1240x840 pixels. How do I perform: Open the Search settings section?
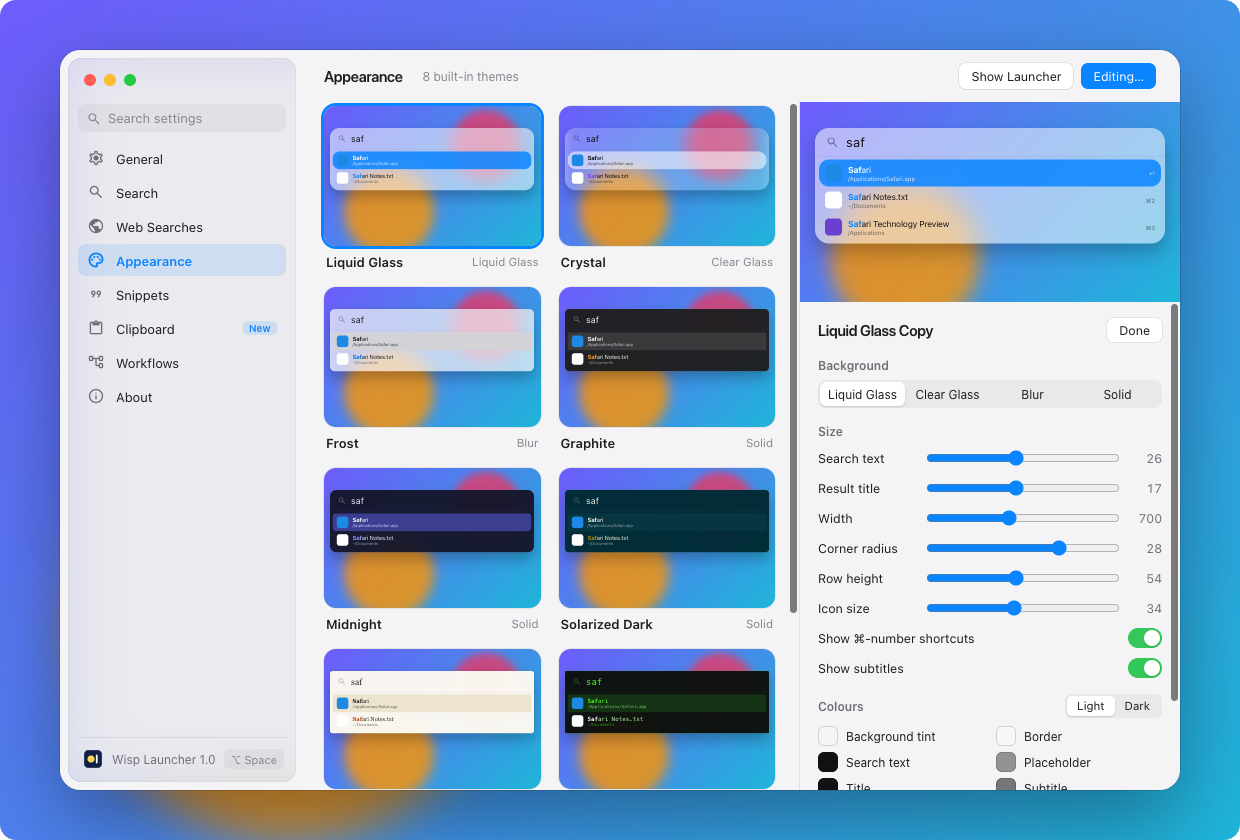point(182,193)
